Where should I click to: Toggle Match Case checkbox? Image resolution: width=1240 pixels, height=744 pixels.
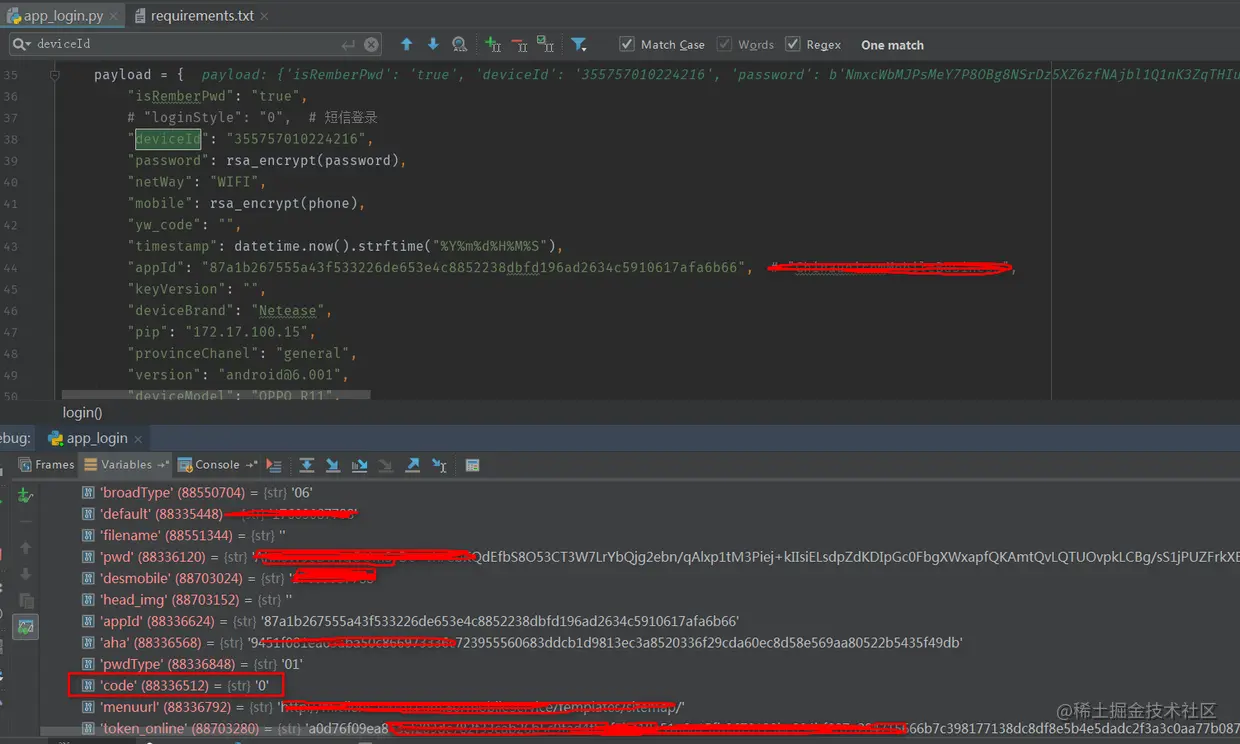point(627,44)
